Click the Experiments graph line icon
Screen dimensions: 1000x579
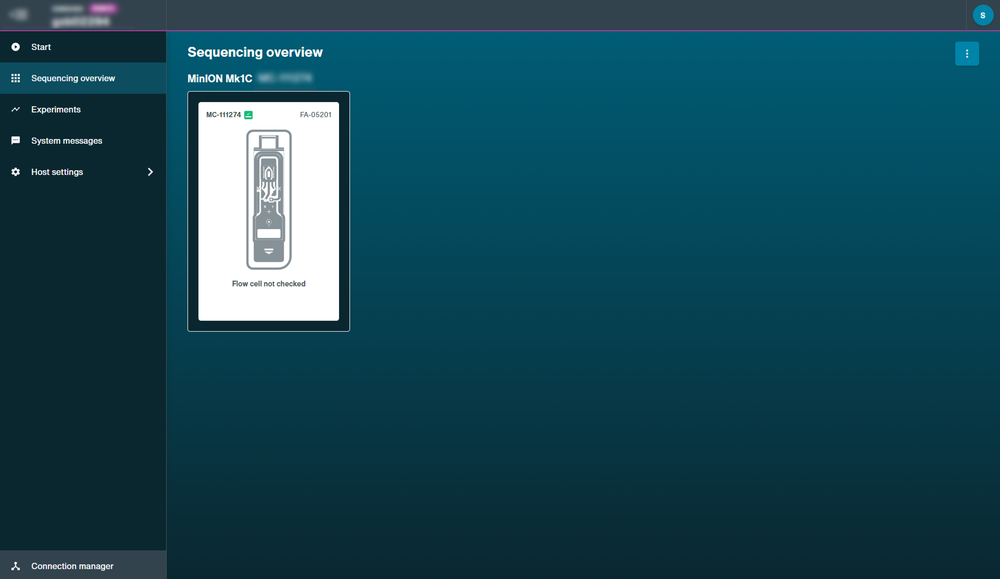coord(15,109)
